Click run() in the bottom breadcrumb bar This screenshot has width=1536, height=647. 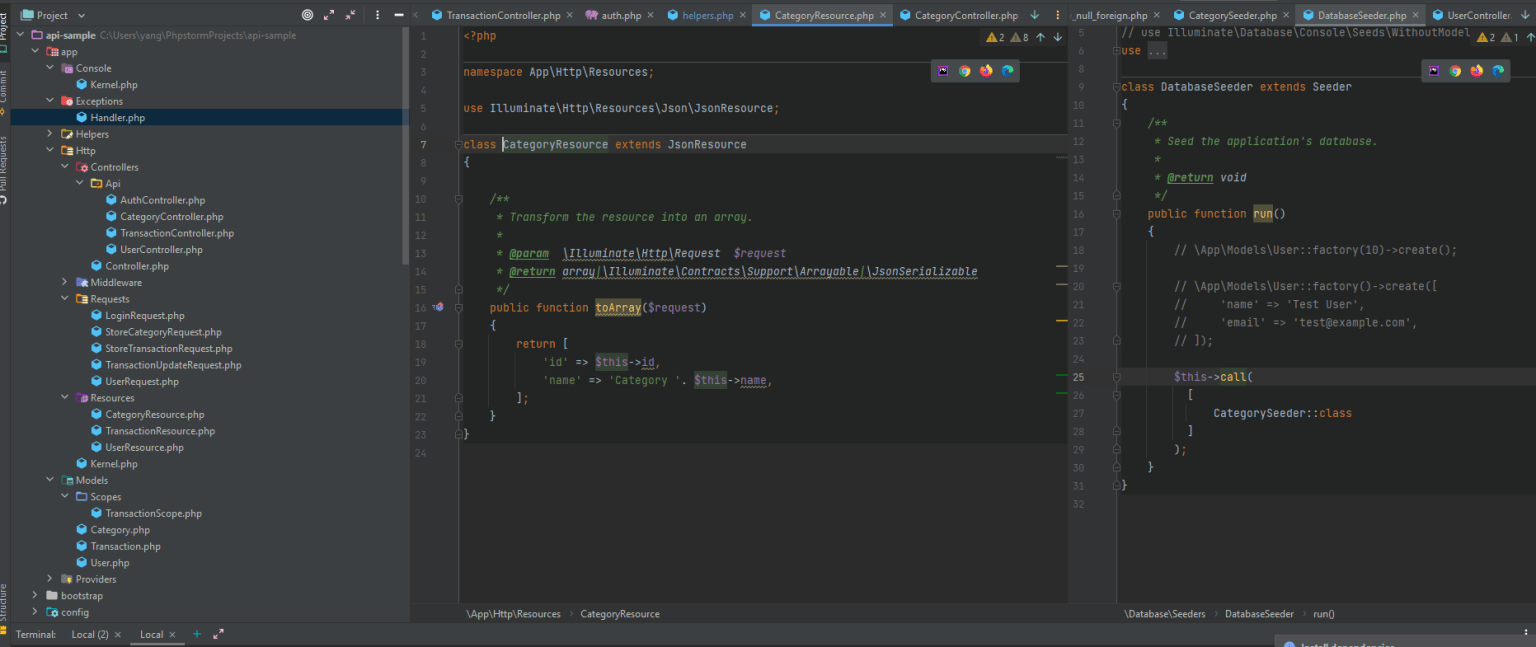1323,613
